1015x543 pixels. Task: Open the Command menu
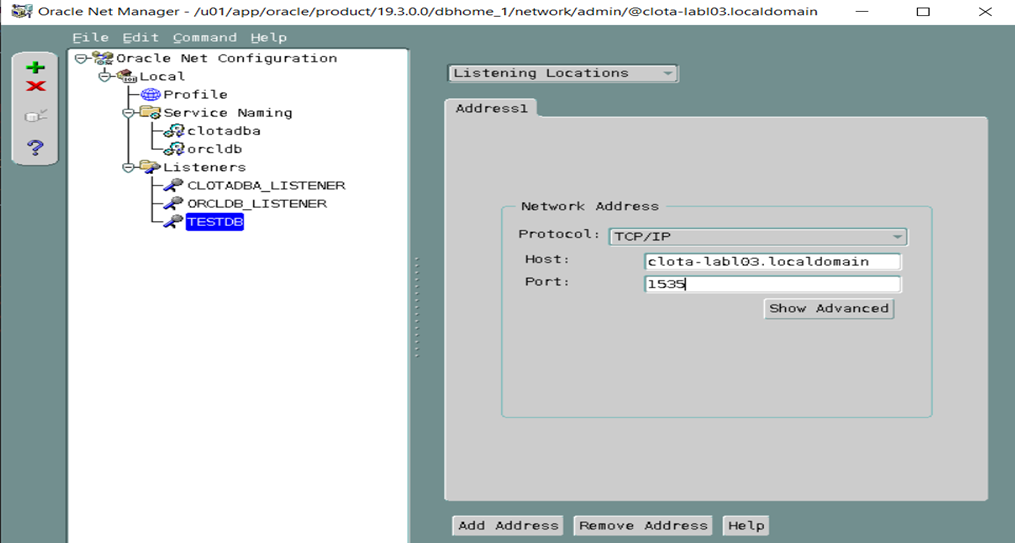[x=205, y=38]
